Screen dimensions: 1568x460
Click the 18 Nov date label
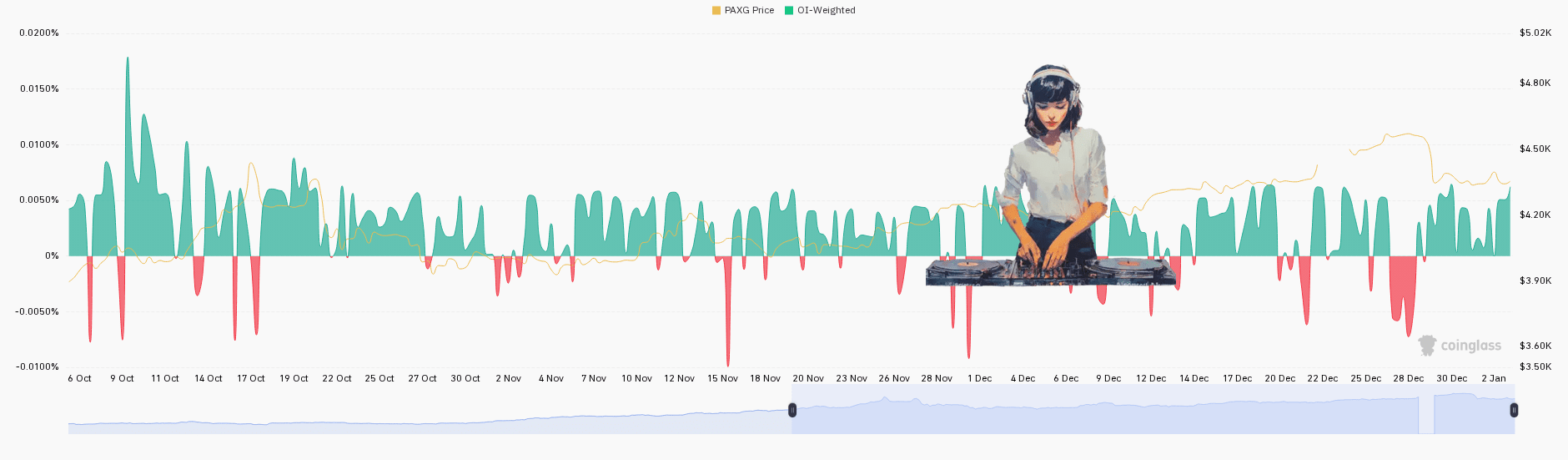(766, 378)
